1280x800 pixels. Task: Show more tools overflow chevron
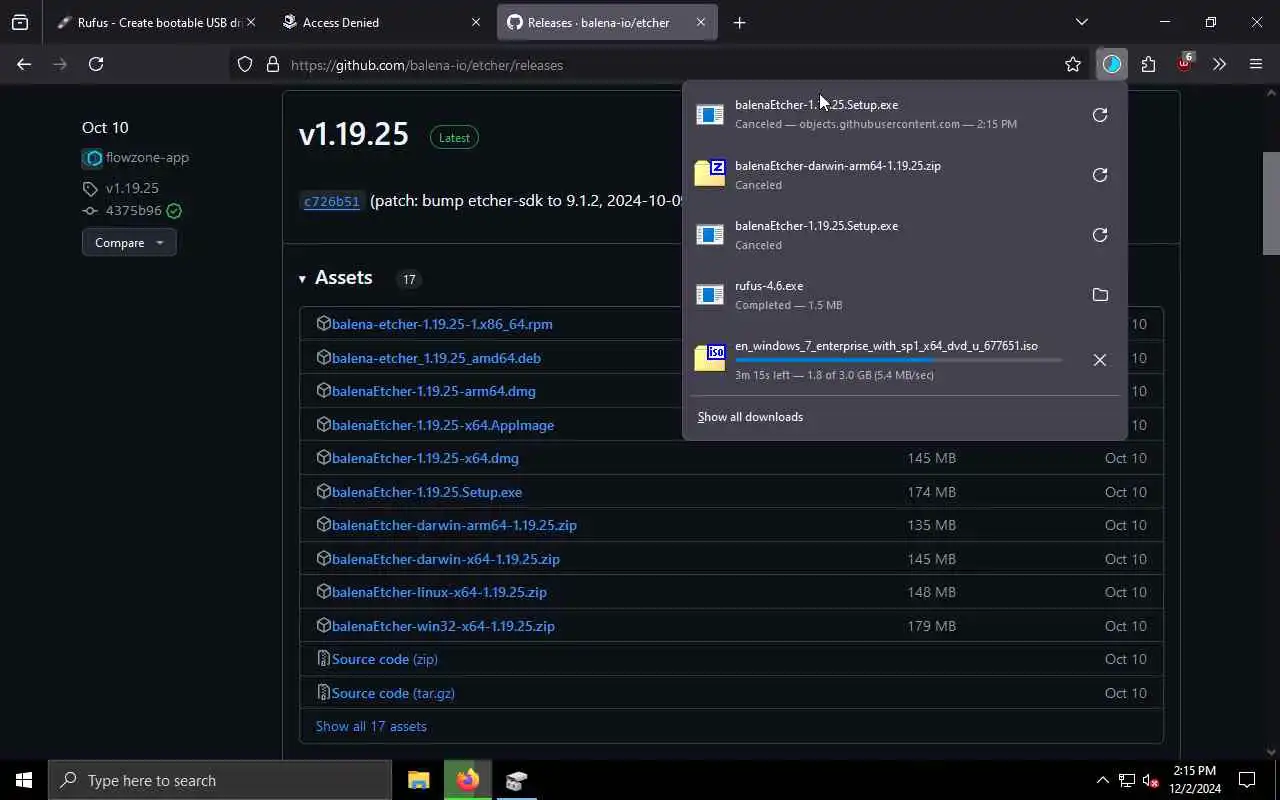click(1219, 65)
